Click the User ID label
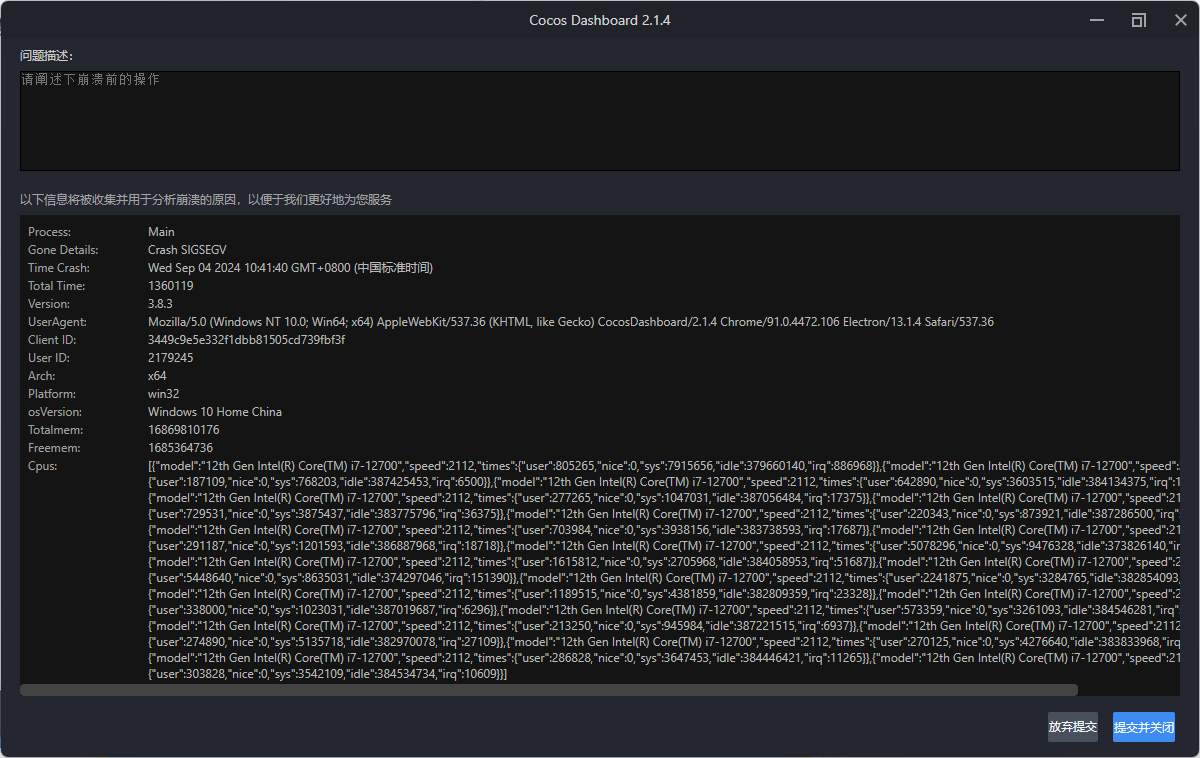This screenshot has width=1200, height=758. tap(48, 358)
